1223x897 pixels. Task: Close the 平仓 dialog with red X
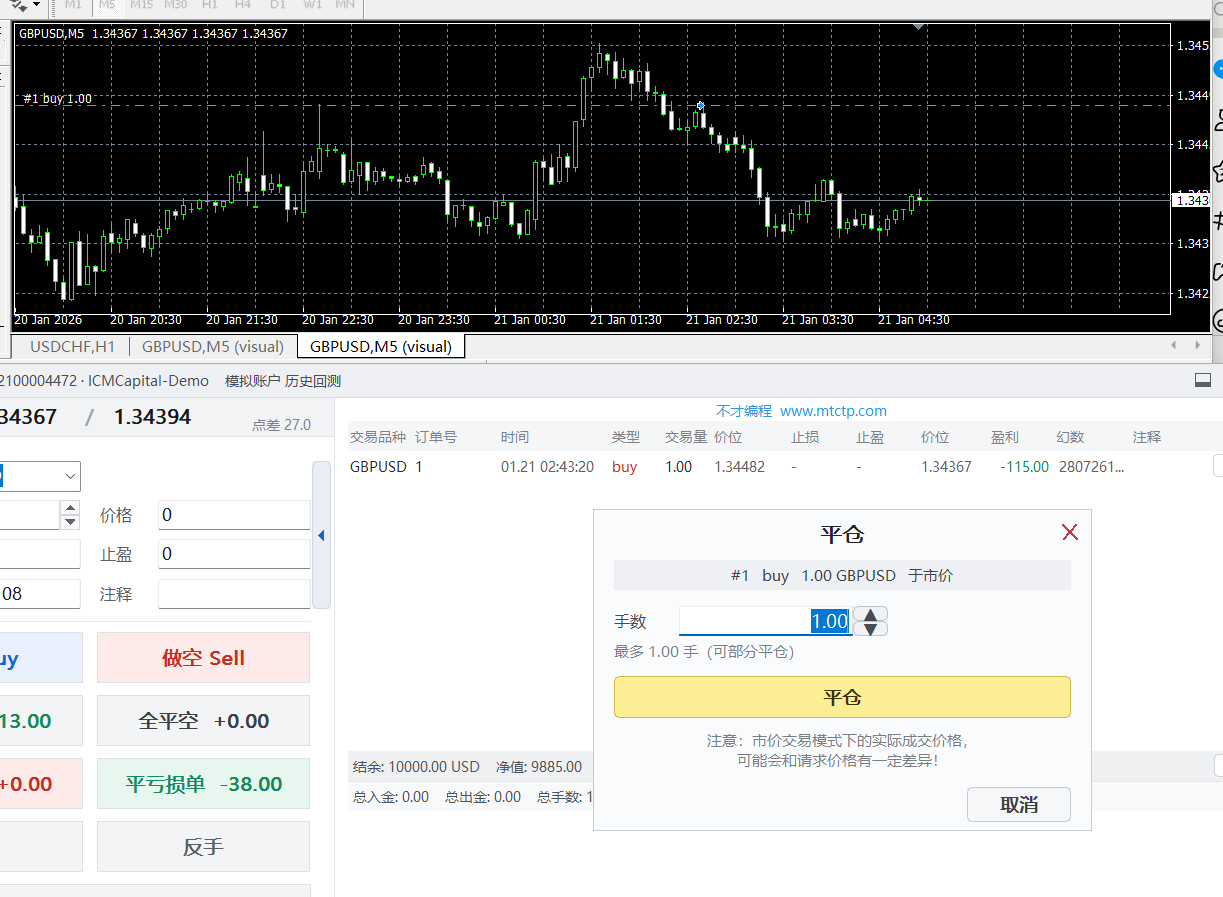[x=1070, y=532]
